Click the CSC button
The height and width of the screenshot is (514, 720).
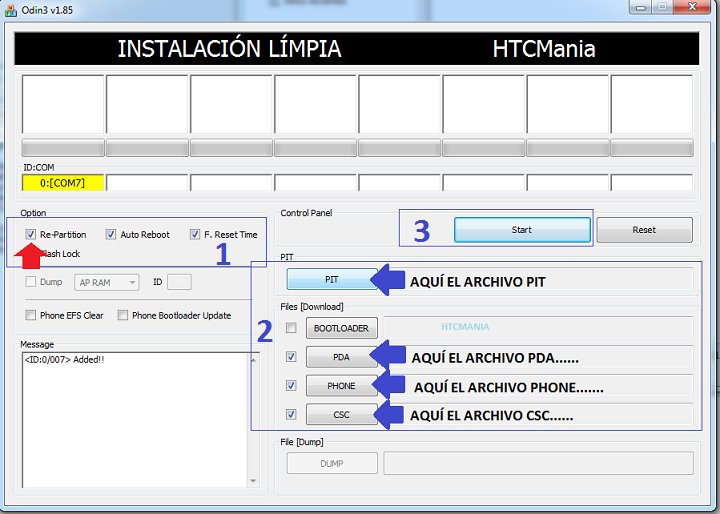(342, 415)
